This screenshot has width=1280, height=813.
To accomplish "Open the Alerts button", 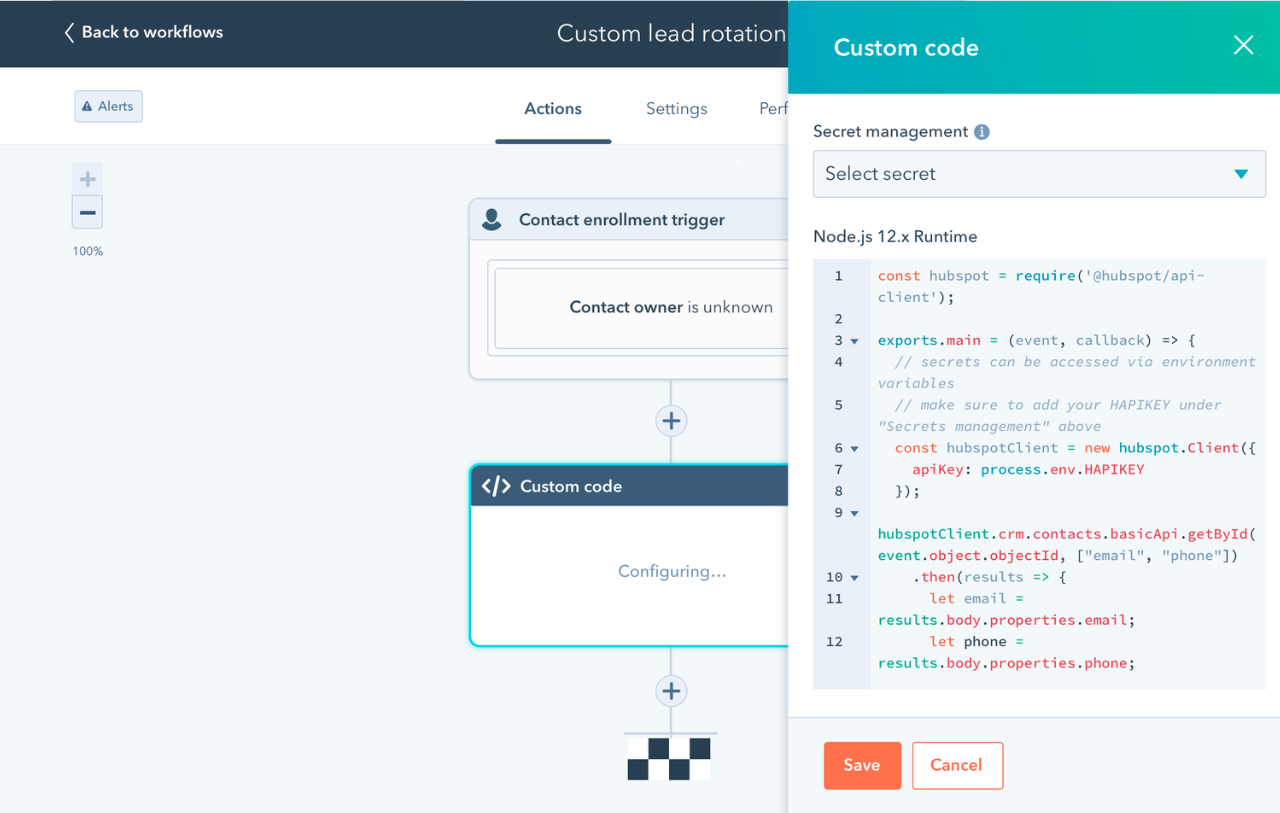I will 108,106.
